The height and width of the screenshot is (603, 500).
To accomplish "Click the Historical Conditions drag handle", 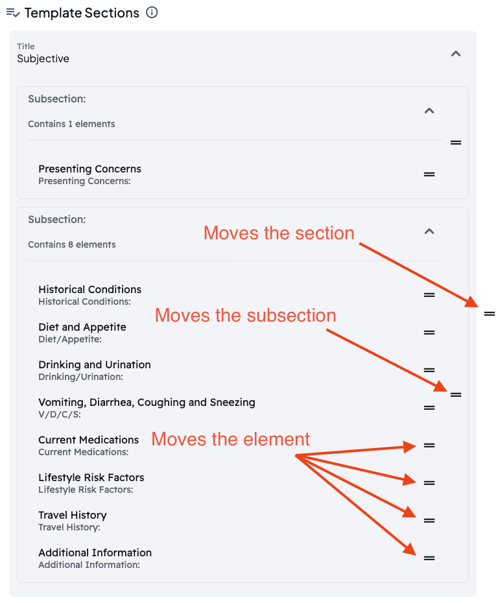I will pos(429,295).
